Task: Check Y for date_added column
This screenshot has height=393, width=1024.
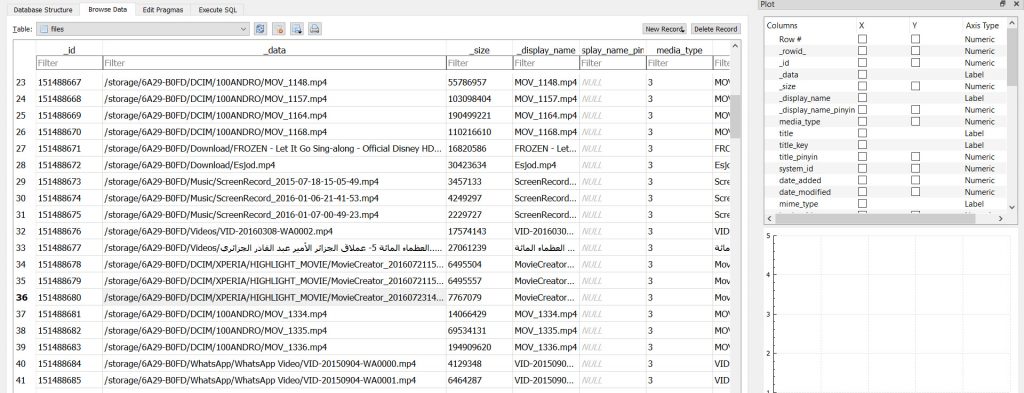Action: [916, 180]
